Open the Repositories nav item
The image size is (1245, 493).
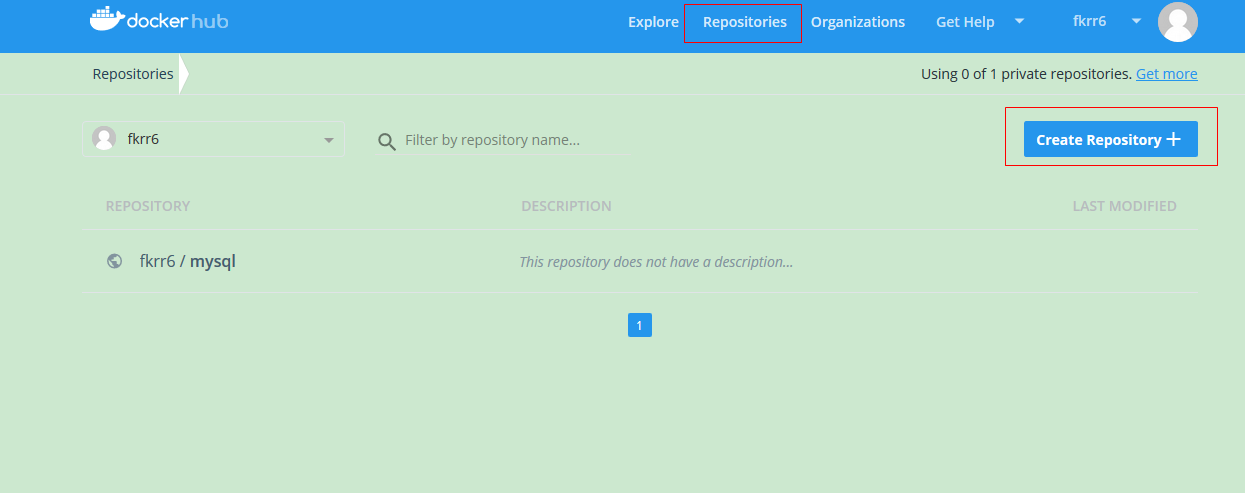[744, 22]
